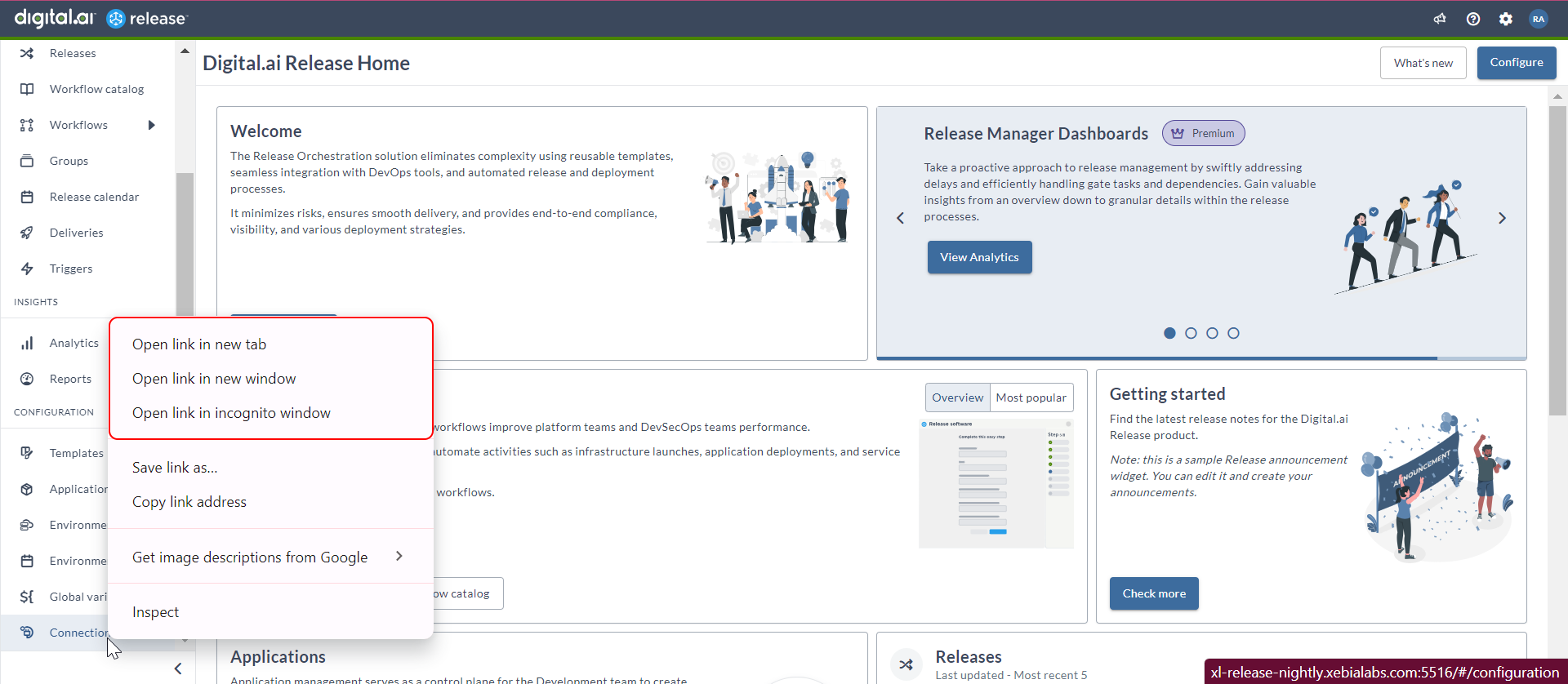Select the second carousel dot indicator
Viewport: 1568px width, 684px height.
click(1191, 333)
